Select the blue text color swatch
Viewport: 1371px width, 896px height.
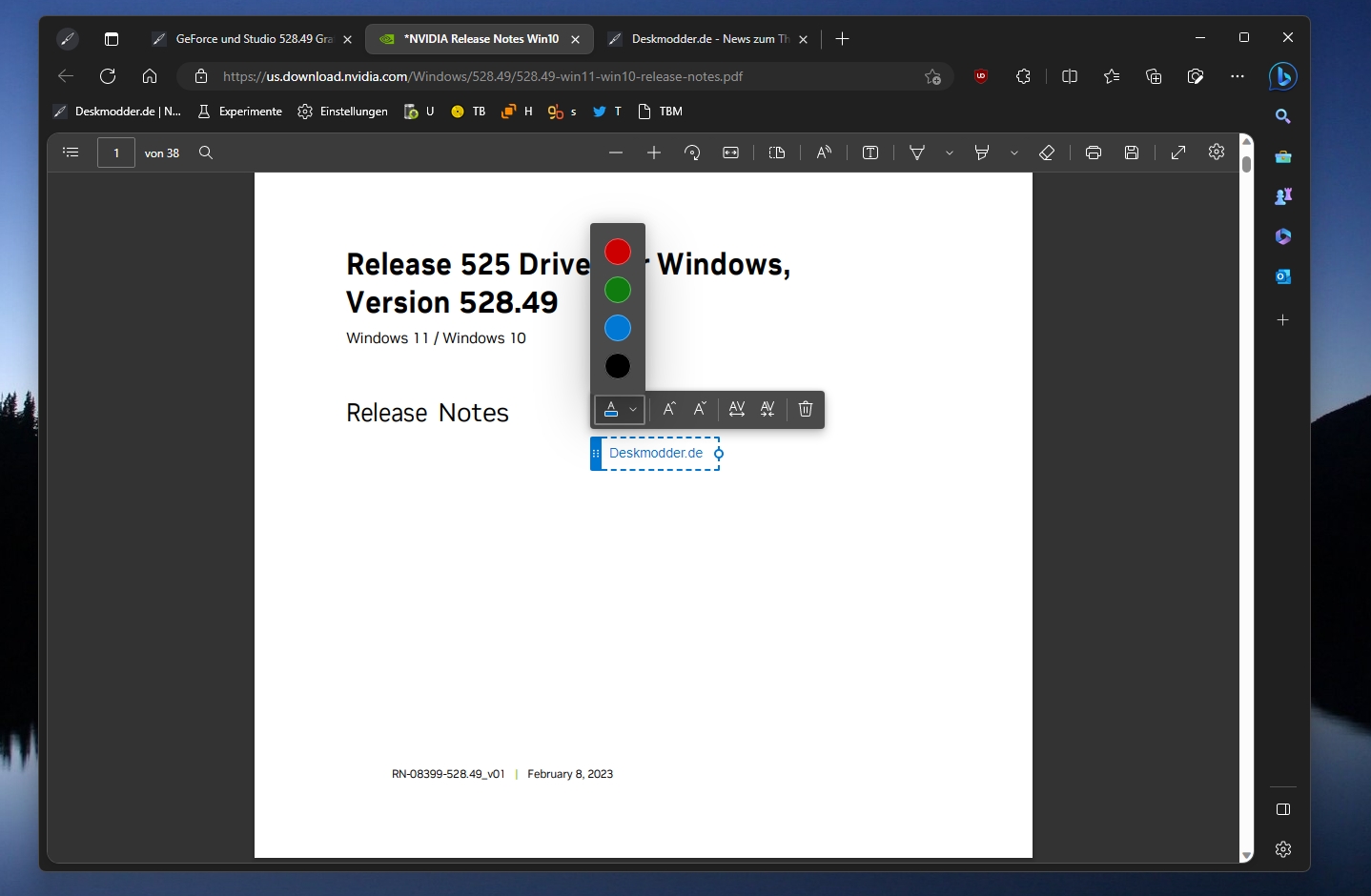[x=618, y=328]
